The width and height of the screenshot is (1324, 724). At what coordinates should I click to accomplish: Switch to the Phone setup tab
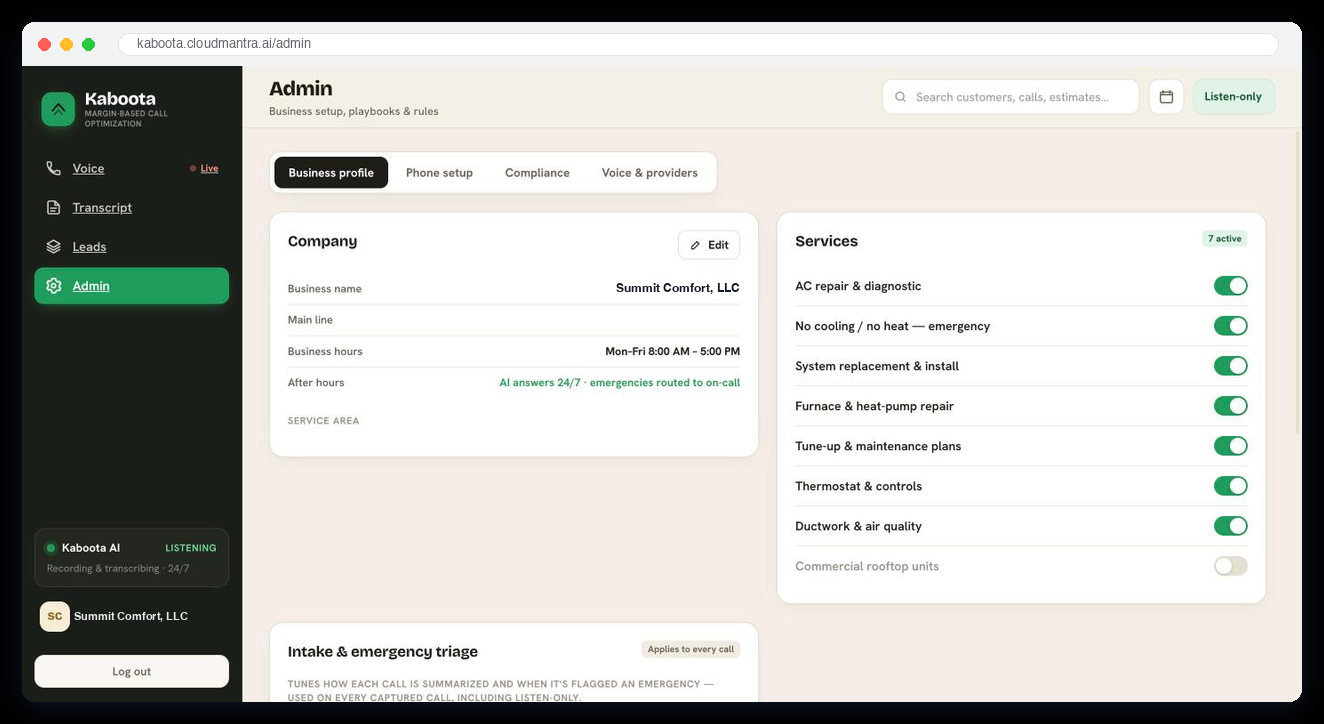(439, 172)
